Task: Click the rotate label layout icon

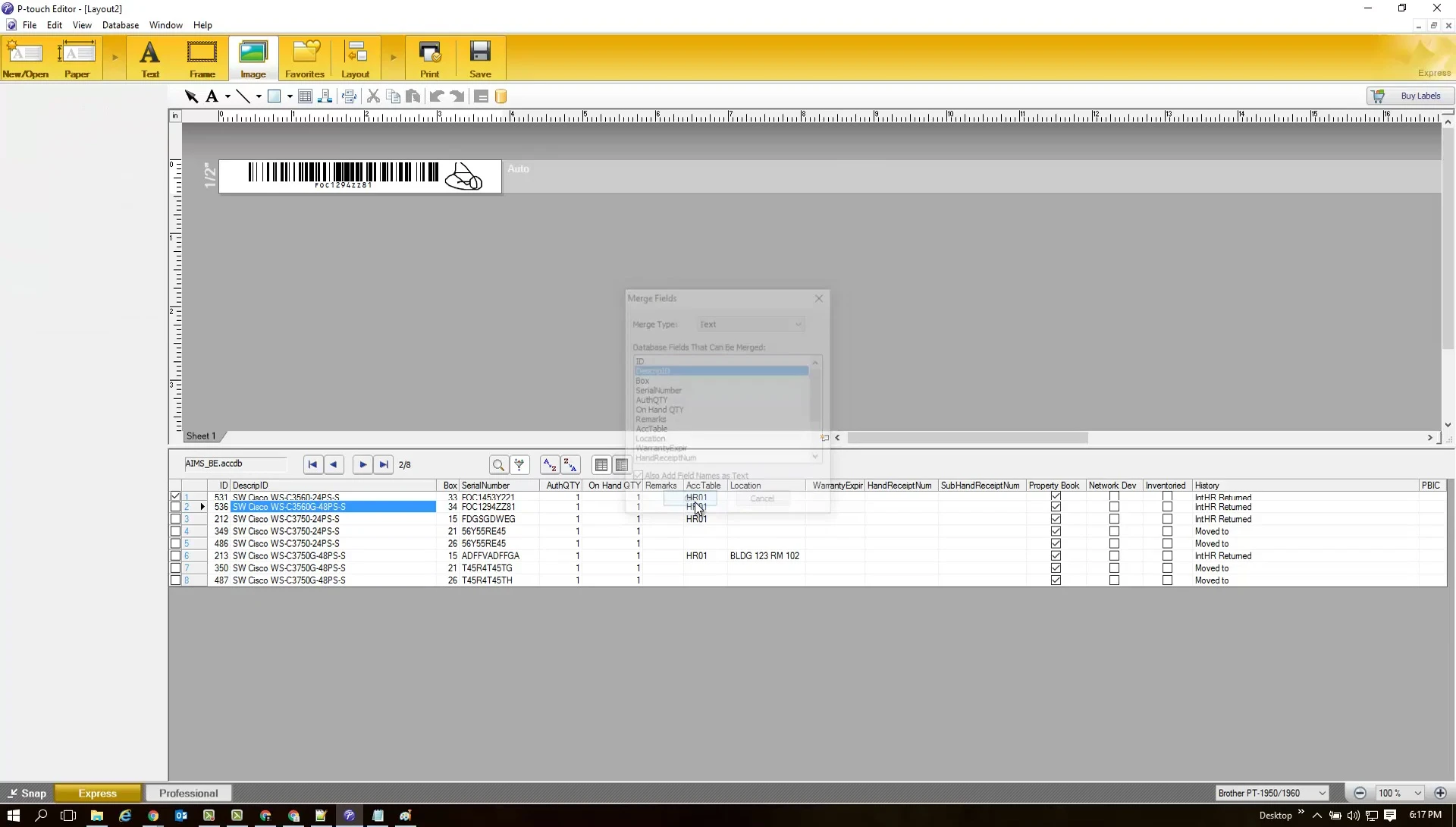Action: click(349, 96)
